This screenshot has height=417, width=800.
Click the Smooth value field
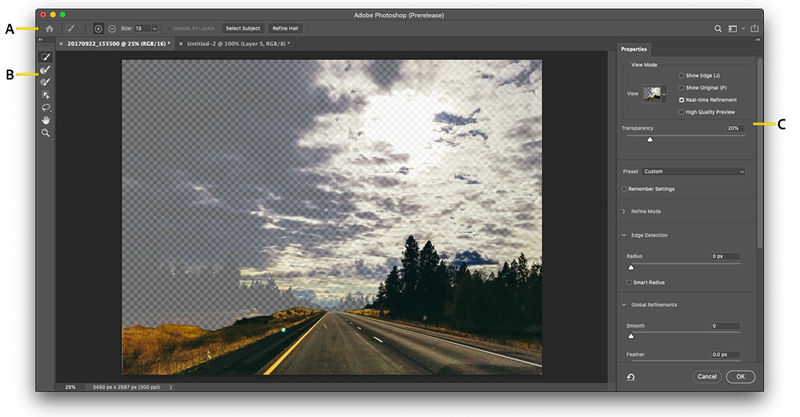point(725,326)
